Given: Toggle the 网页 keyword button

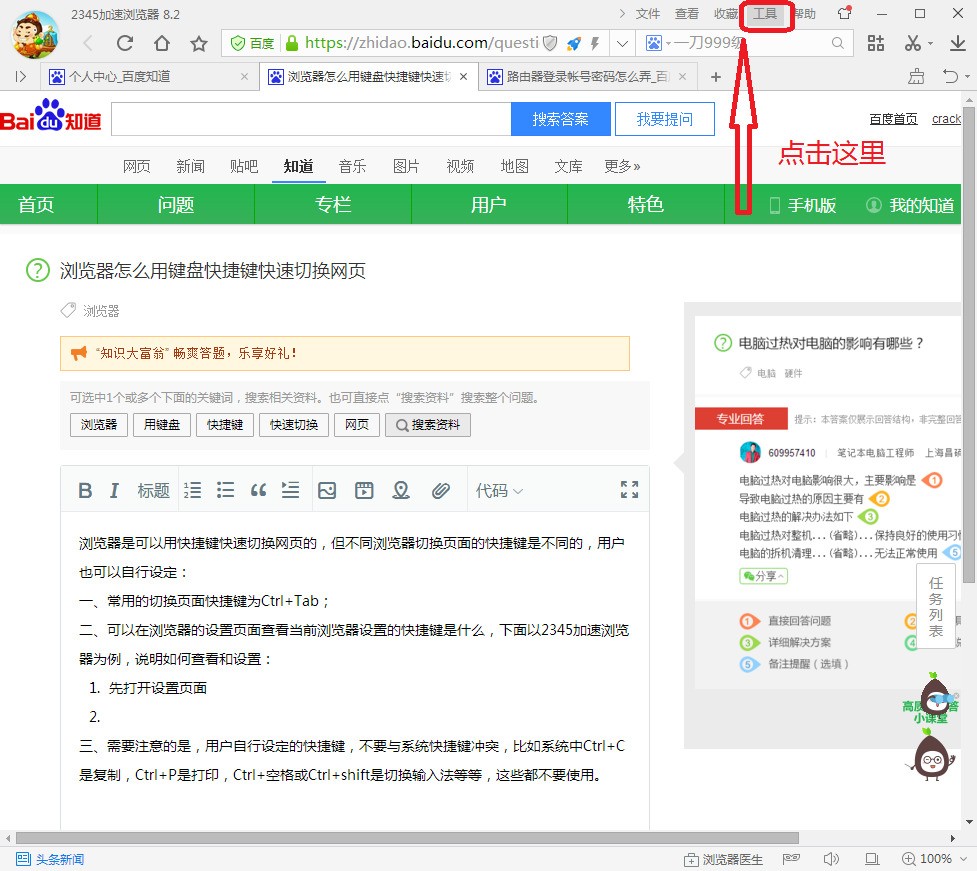Looking at the screenshot, I should (x=357, y=425).
